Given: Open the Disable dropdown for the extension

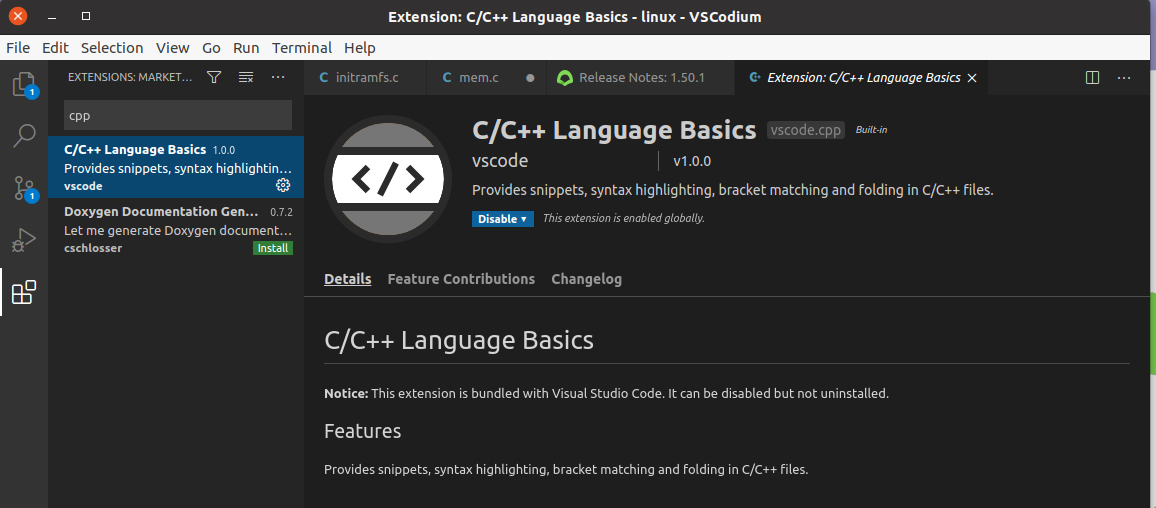Looking at the screenshot, I should tap(503, 219).
